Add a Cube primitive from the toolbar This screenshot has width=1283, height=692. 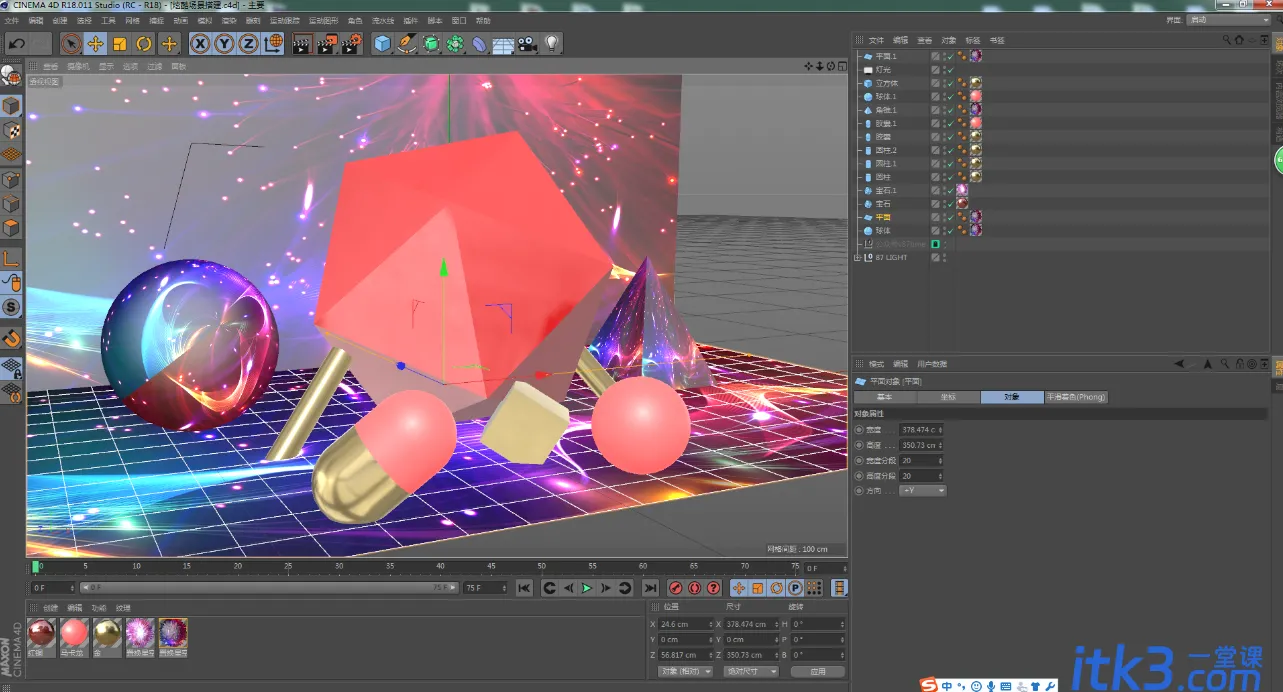382,43
